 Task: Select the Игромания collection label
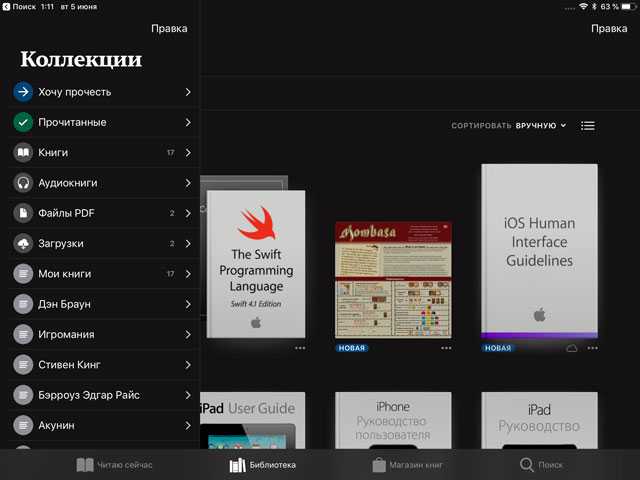coord(66,334)
